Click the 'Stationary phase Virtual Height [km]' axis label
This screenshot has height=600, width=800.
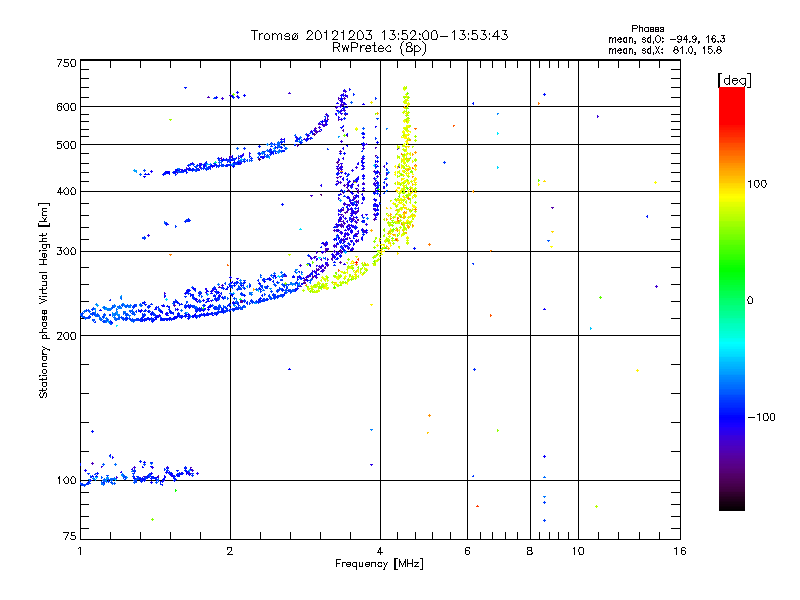tap(43, 300)
